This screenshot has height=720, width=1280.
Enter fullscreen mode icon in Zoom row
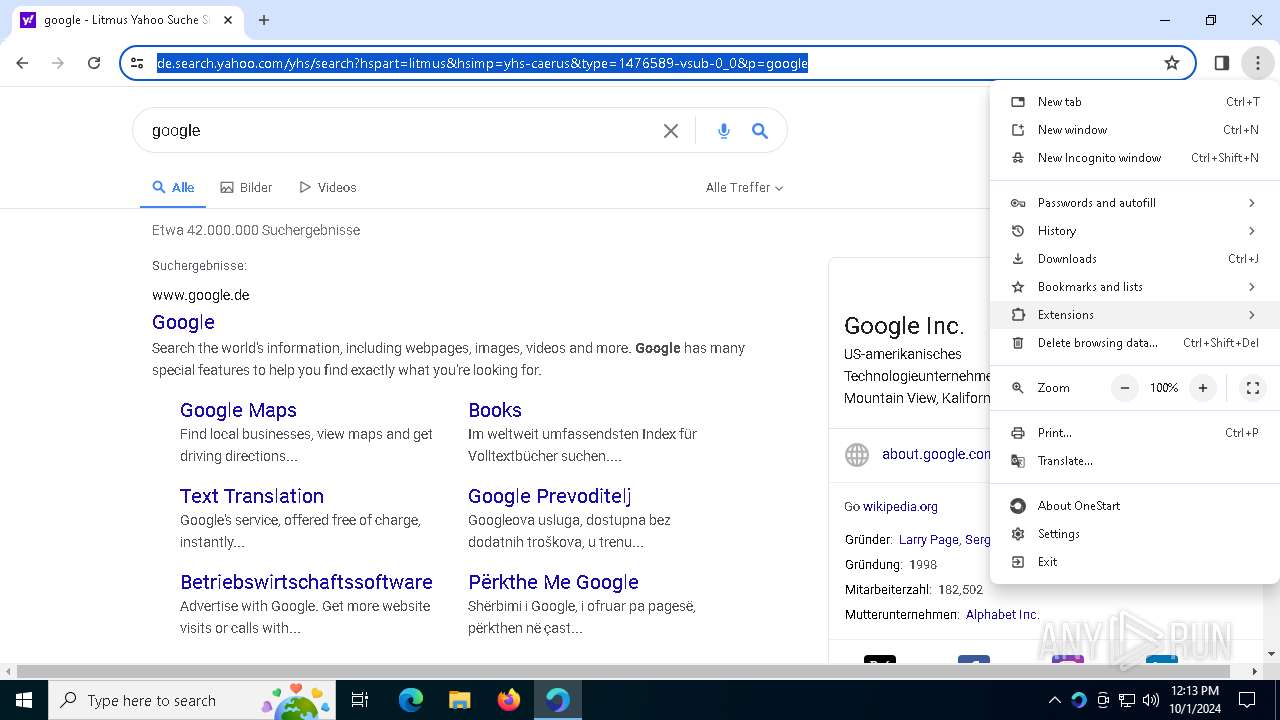click(x=1252, y=388)
